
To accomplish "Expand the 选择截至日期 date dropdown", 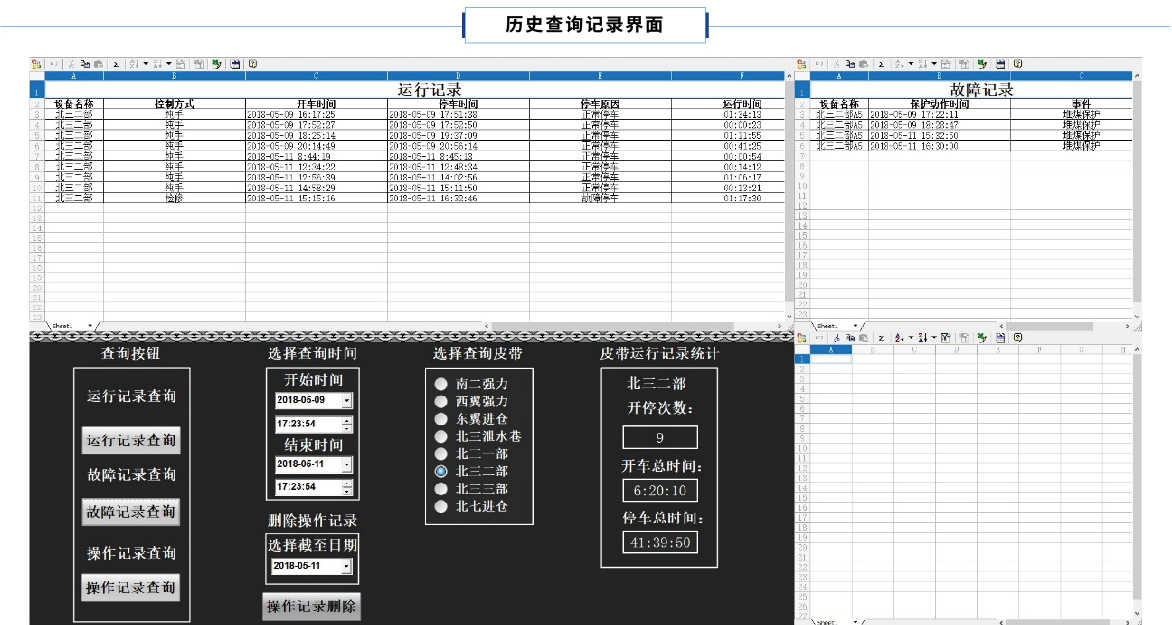I will tap(347, 566).
